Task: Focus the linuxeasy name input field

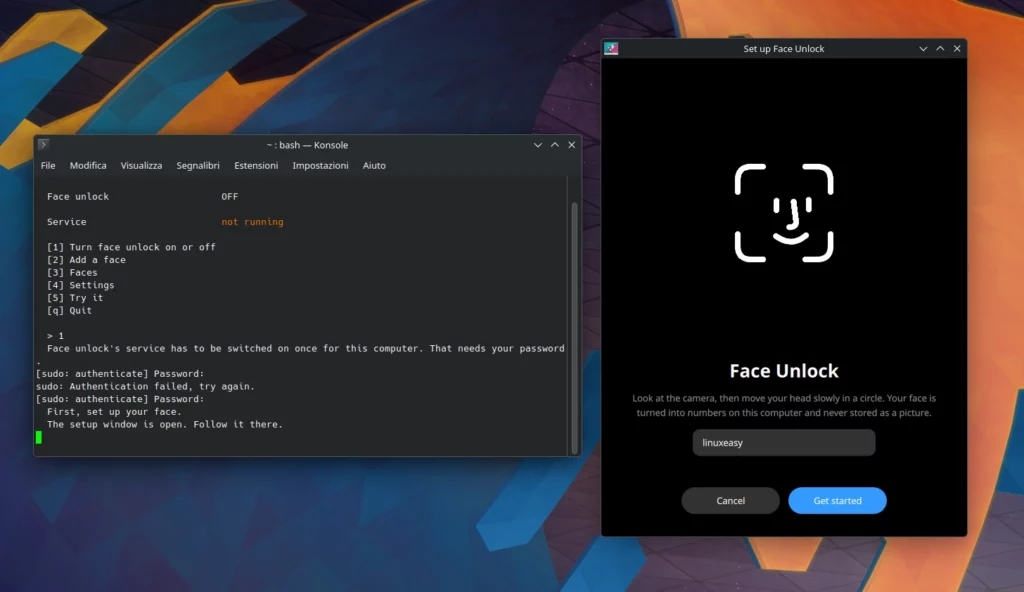Action: pyautogui.click(x=784, y=442)
